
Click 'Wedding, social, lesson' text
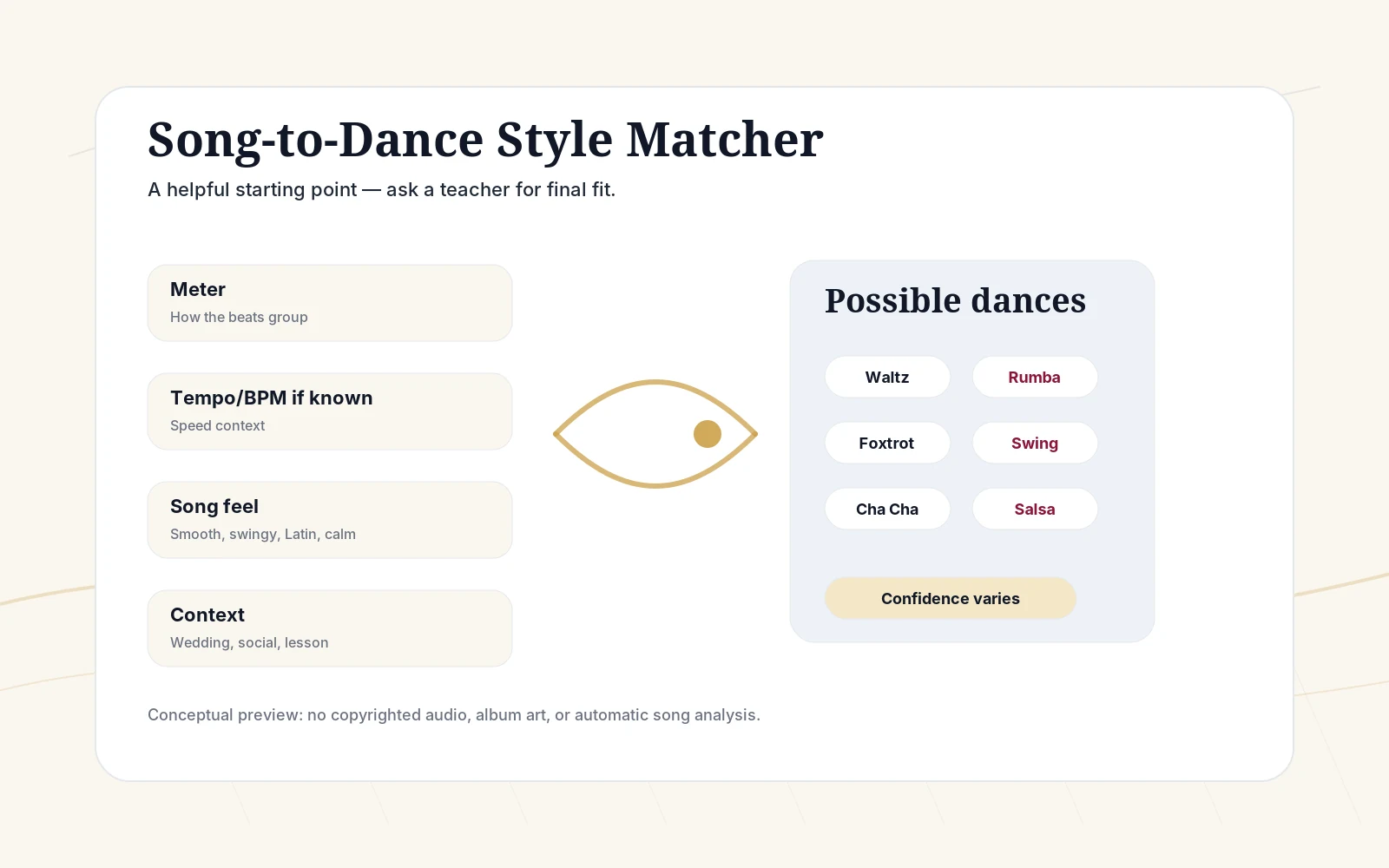tap(249, 642)
